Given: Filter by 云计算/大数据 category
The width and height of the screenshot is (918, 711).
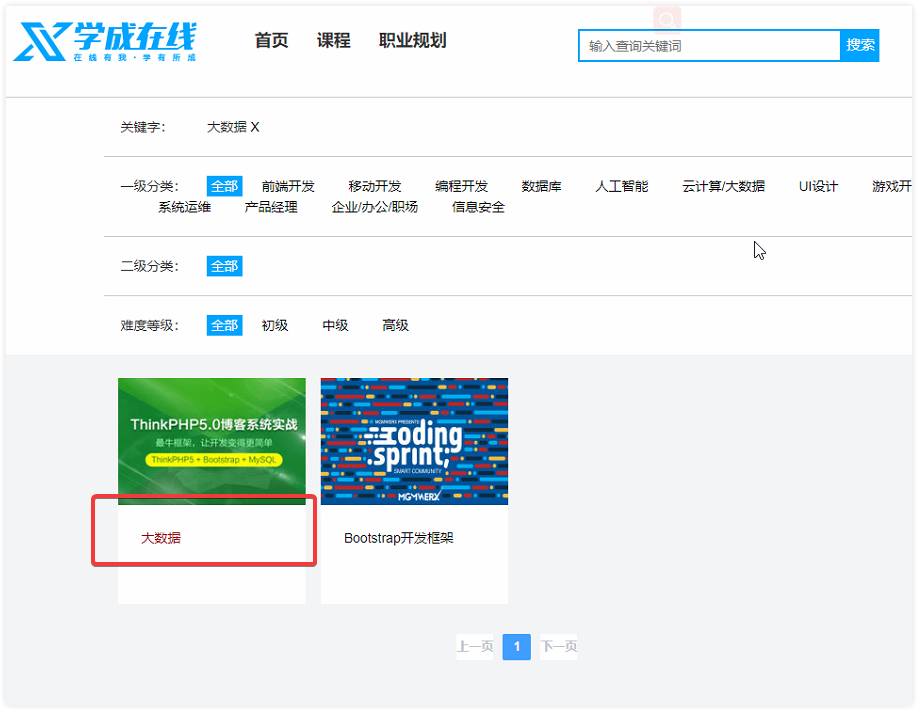Looking at the screenshot, I should point(723,186).
